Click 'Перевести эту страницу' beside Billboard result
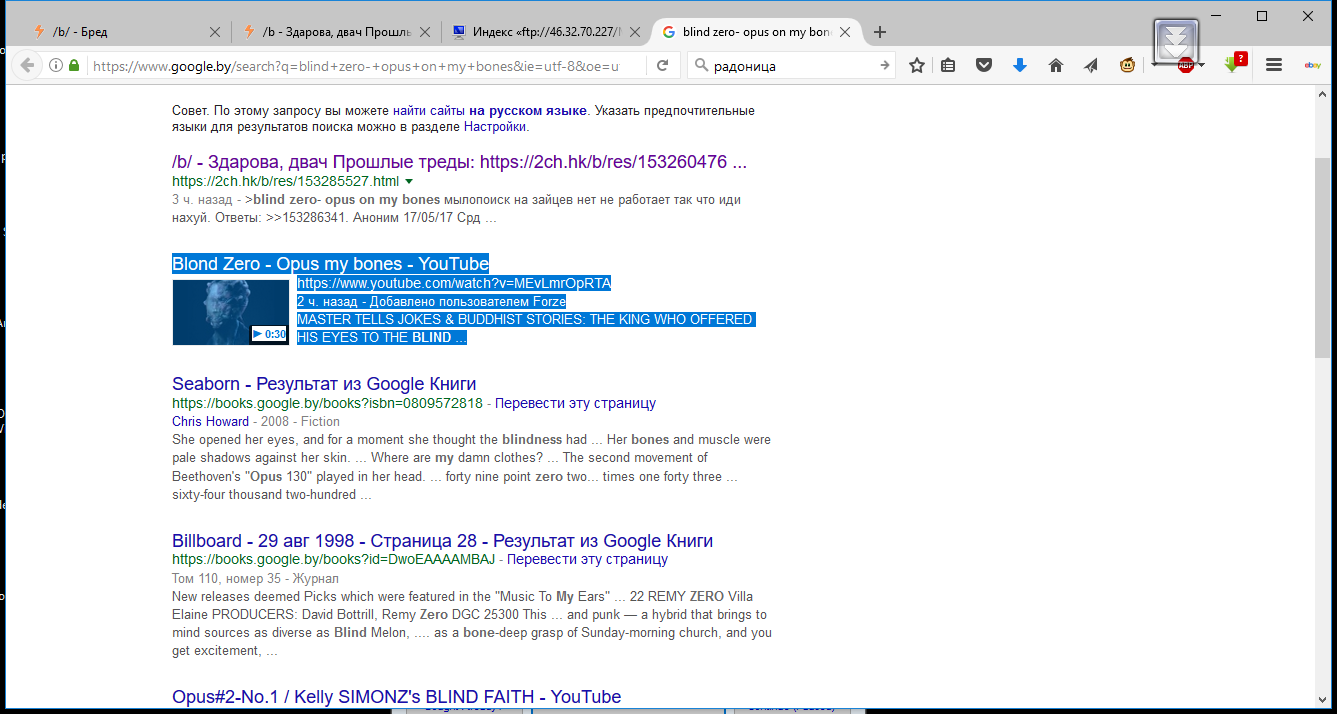 click(587, 560)
